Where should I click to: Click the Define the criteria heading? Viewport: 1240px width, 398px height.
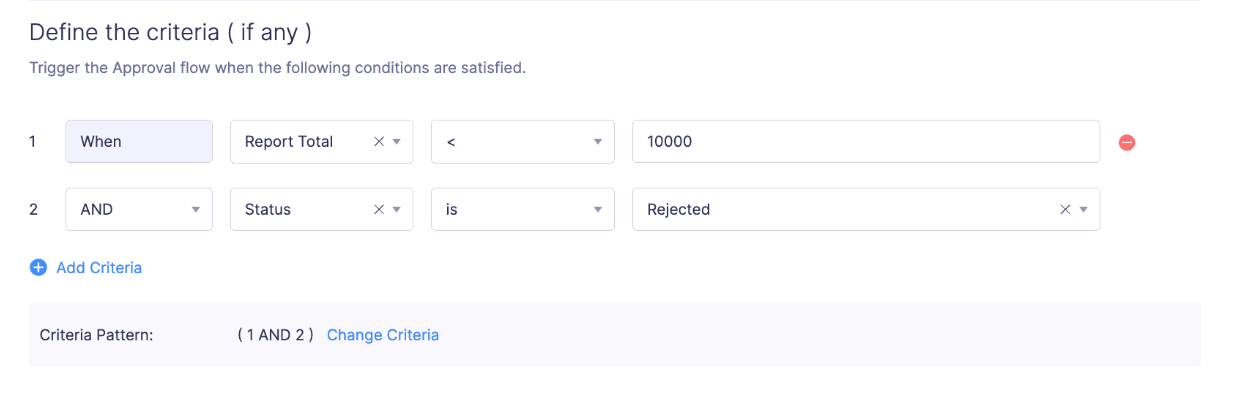point(170,32)
